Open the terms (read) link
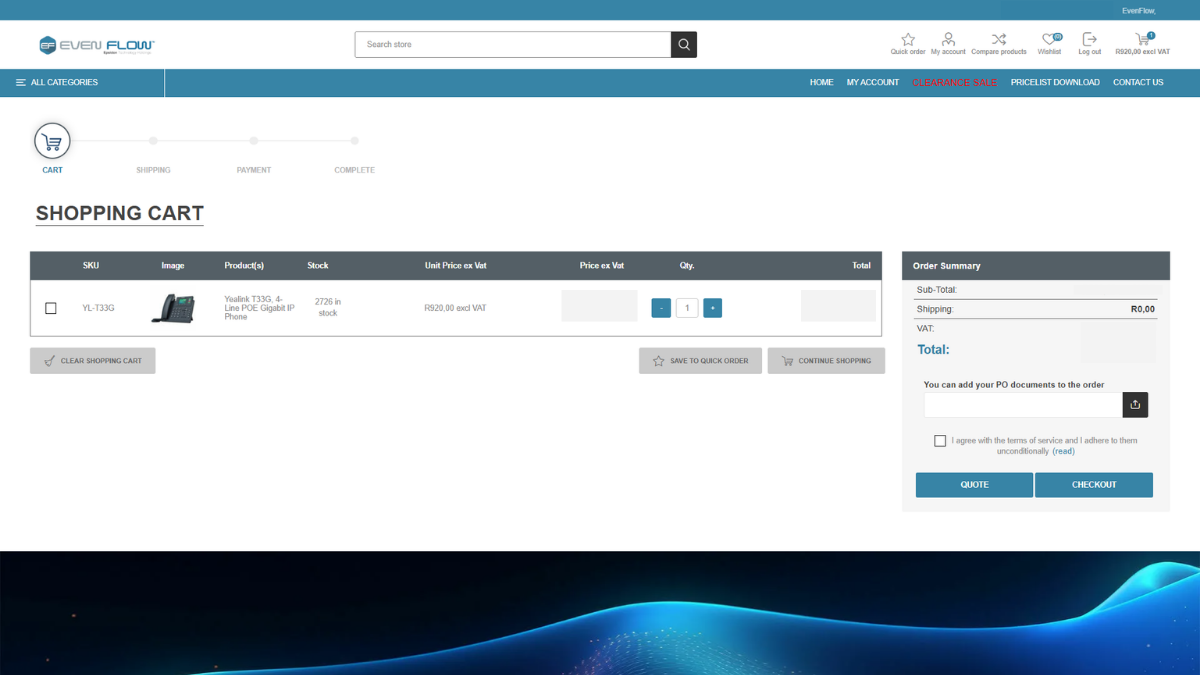This screenshot has width=1200, height=675. click(1063, 451)
